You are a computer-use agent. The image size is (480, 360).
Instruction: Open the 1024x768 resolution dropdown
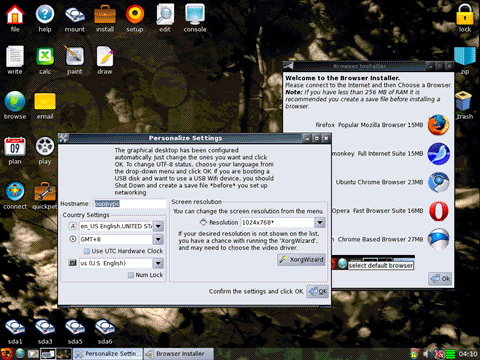click(320, 222)
